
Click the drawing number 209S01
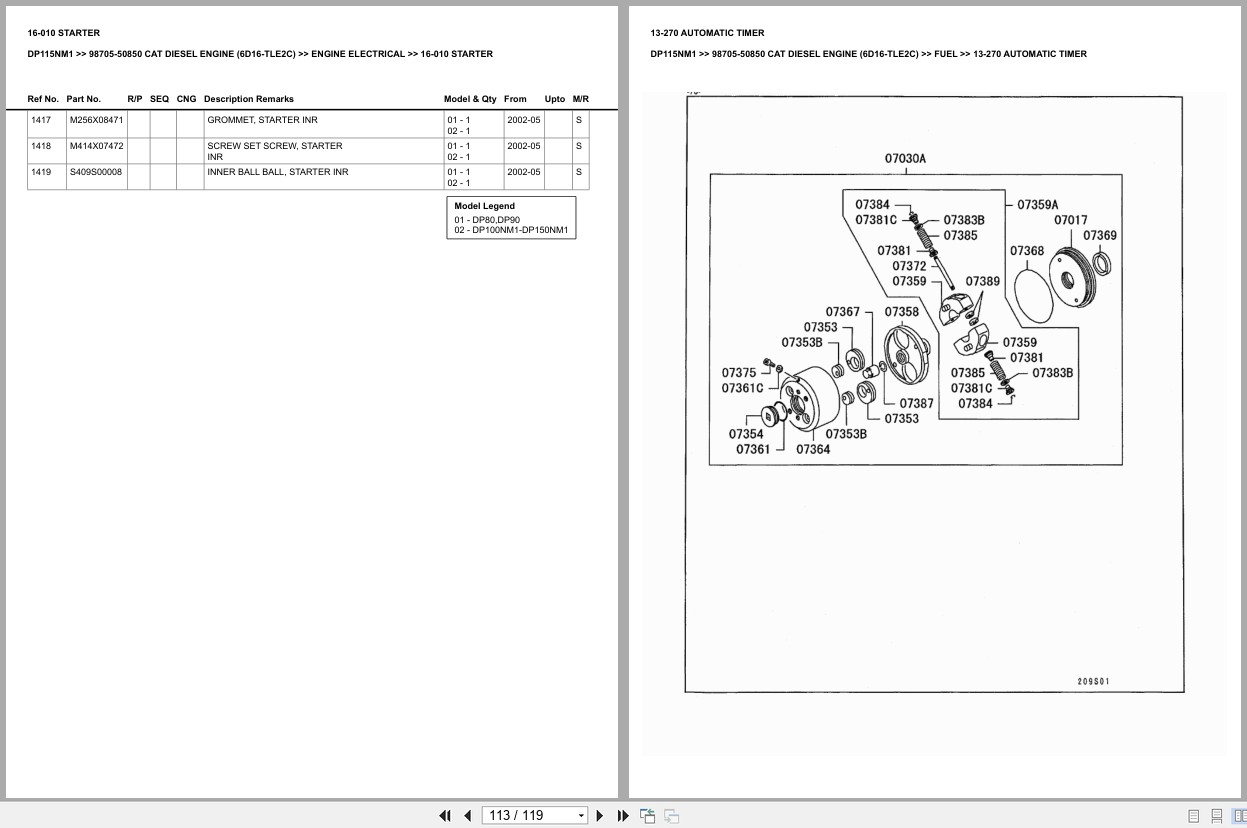1093,682
